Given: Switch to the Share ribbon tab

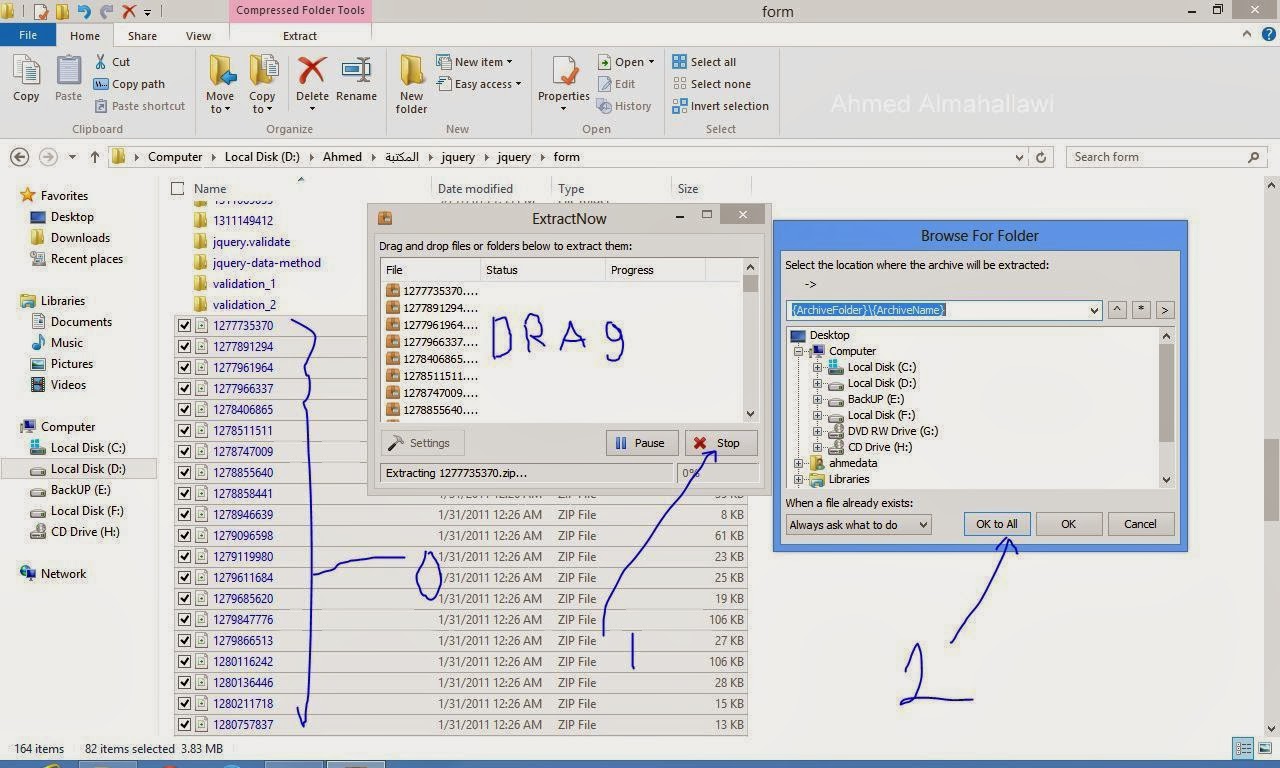Looking at the screenshot, I should (142, 36).
